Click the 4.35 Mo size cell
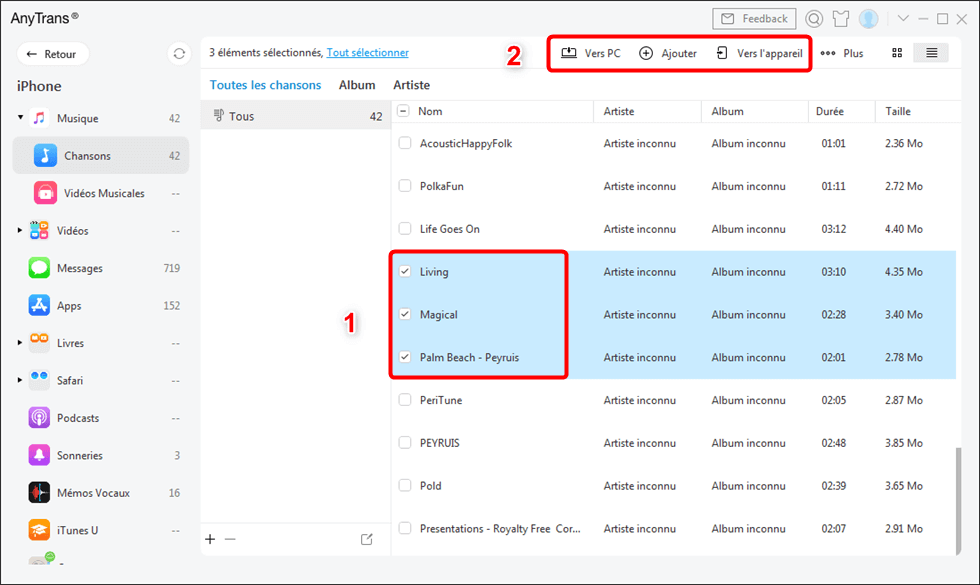Image resolution: width=980 pixels, height=585 pixels. [x=904, y=272]
